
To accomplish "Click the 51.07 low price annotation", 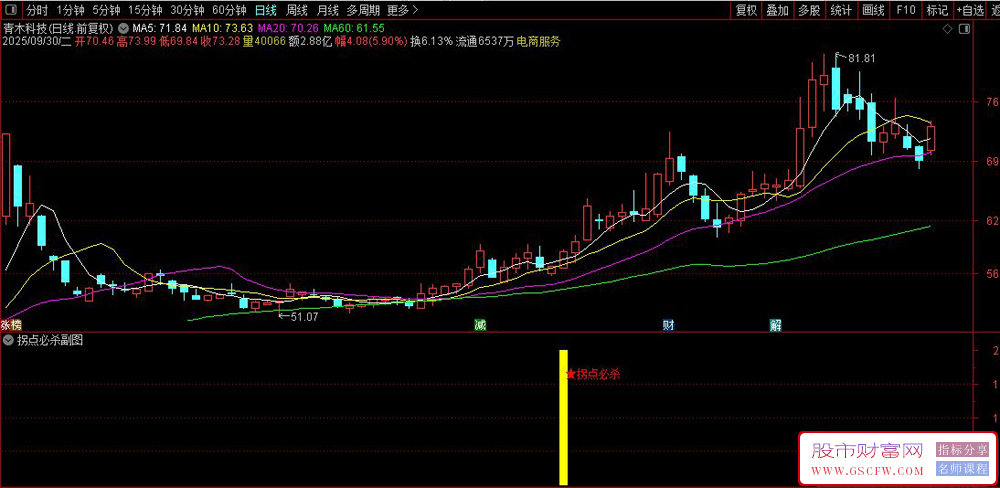I will [303, 315].
